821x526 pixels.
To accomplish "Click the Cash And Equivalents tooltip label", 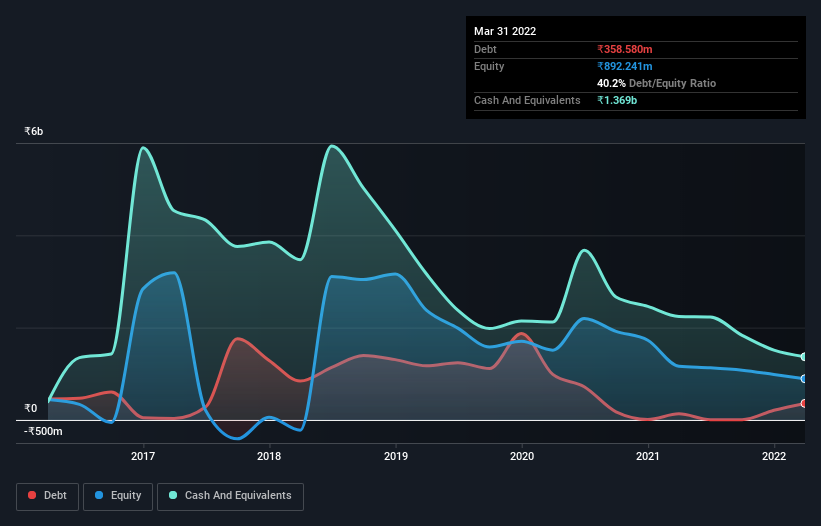I will (527, 100).
